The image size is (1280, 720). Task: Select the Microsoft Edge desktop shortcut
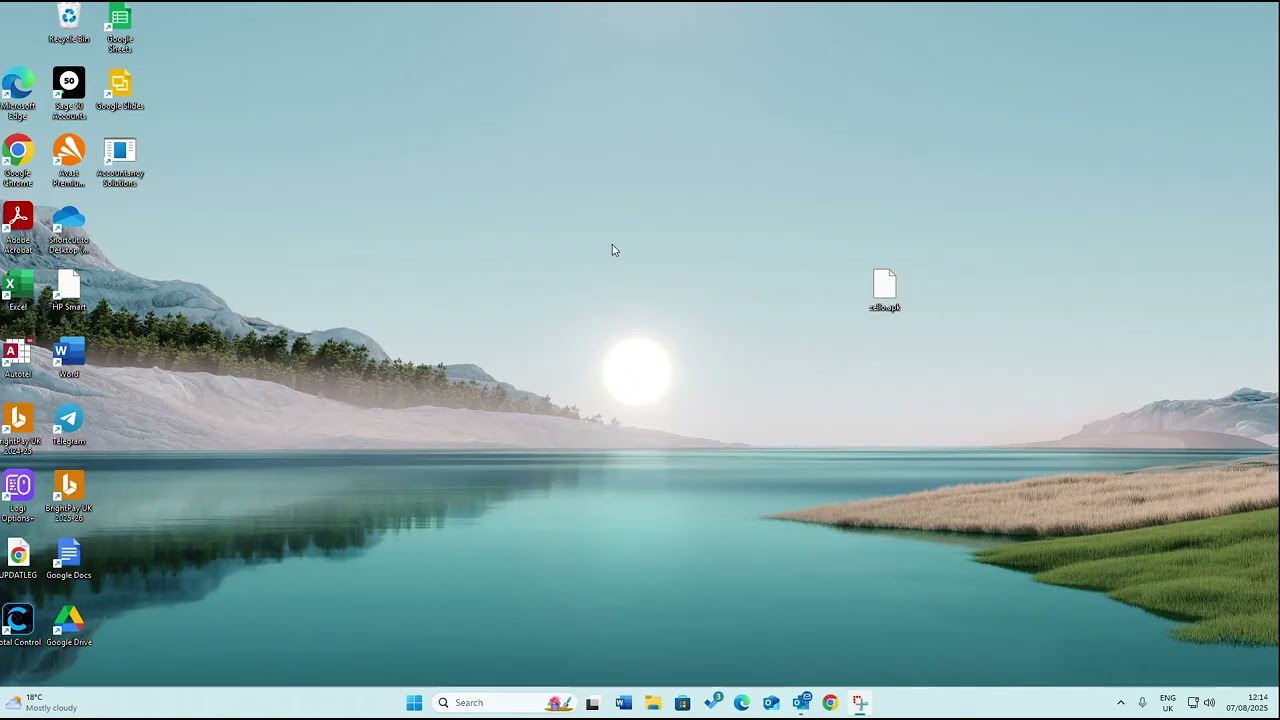(18, 94)
